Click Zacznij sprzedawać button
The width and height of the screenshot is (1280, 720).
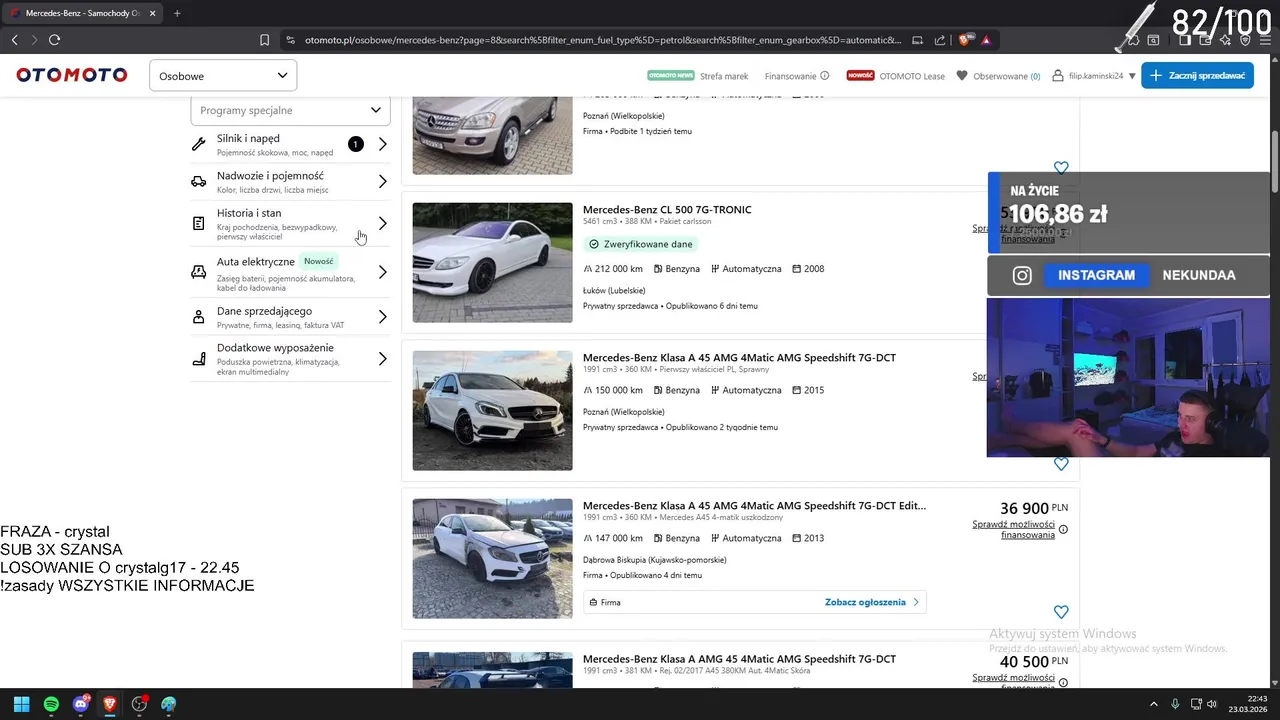point(1197,76)
